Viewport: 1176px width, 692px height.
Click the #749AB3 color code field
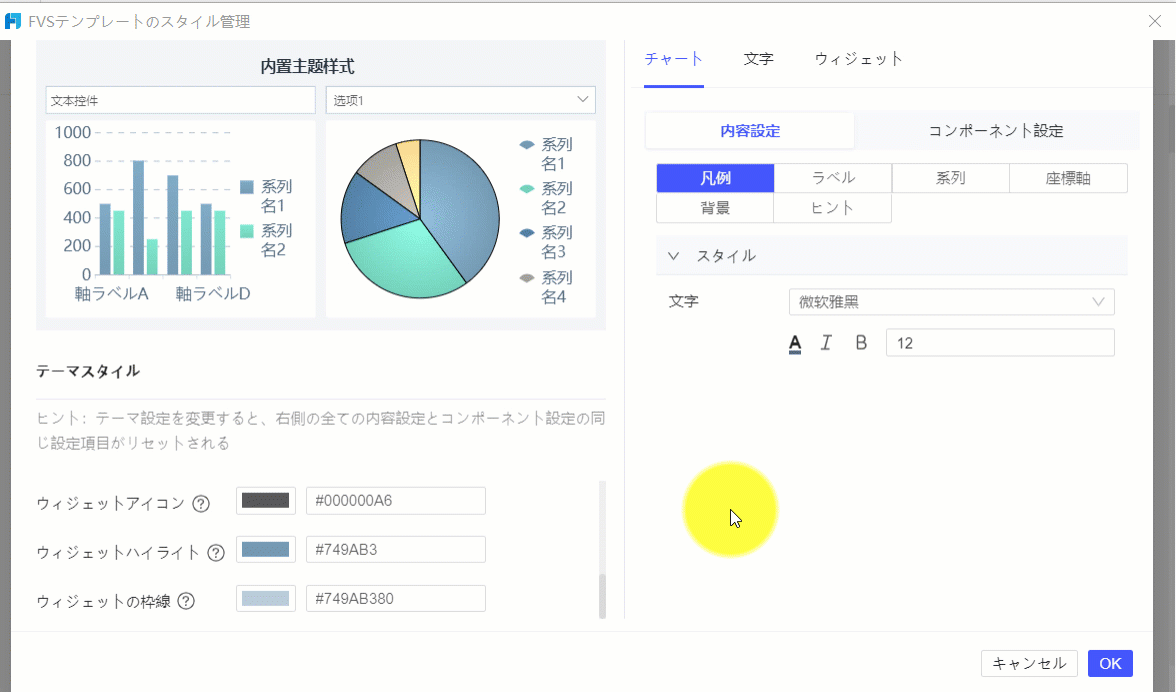(x=396, y=550)
